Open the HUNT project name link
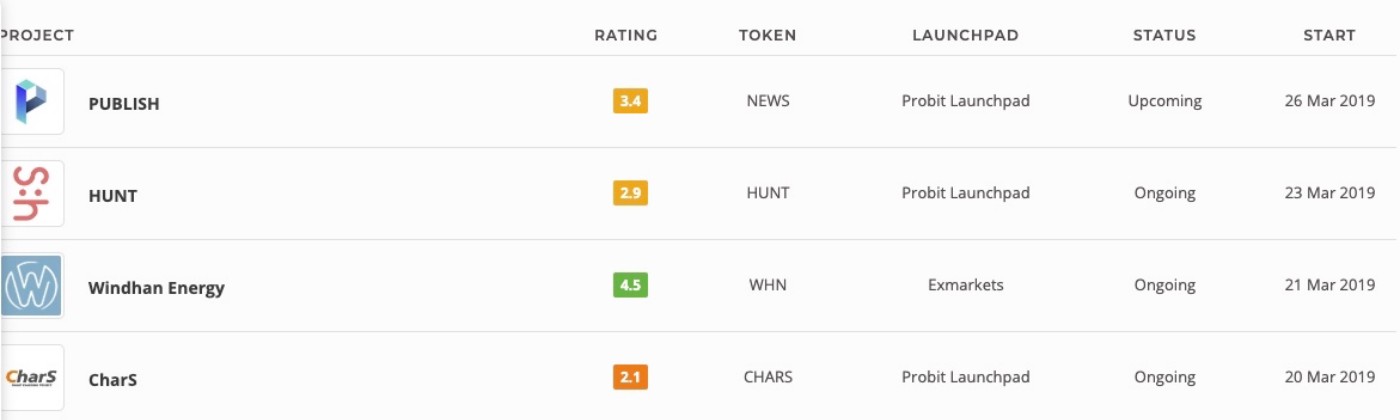The height and width of the screenshot is (420, 1400). [113, 196]
